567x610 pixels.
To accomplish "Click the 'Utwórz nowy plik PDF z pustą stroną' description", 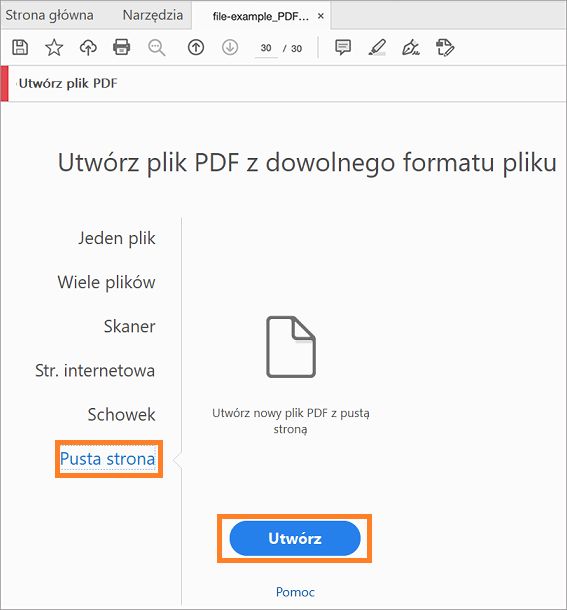I will click(291, 421).
